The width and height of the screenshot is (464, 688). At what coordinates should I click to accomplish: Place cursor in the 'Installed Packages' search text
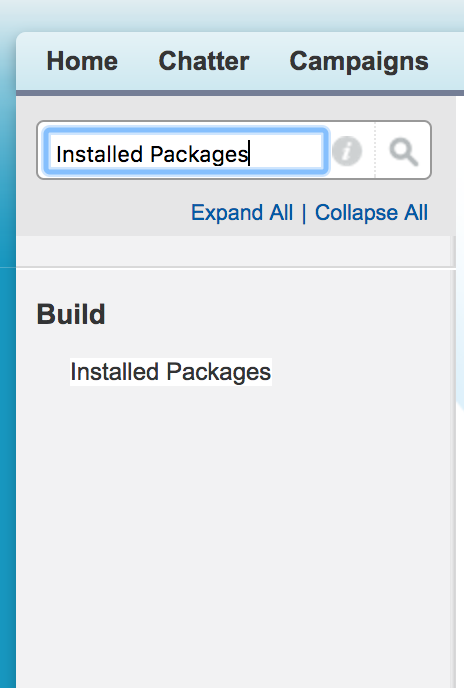[152, 154]
